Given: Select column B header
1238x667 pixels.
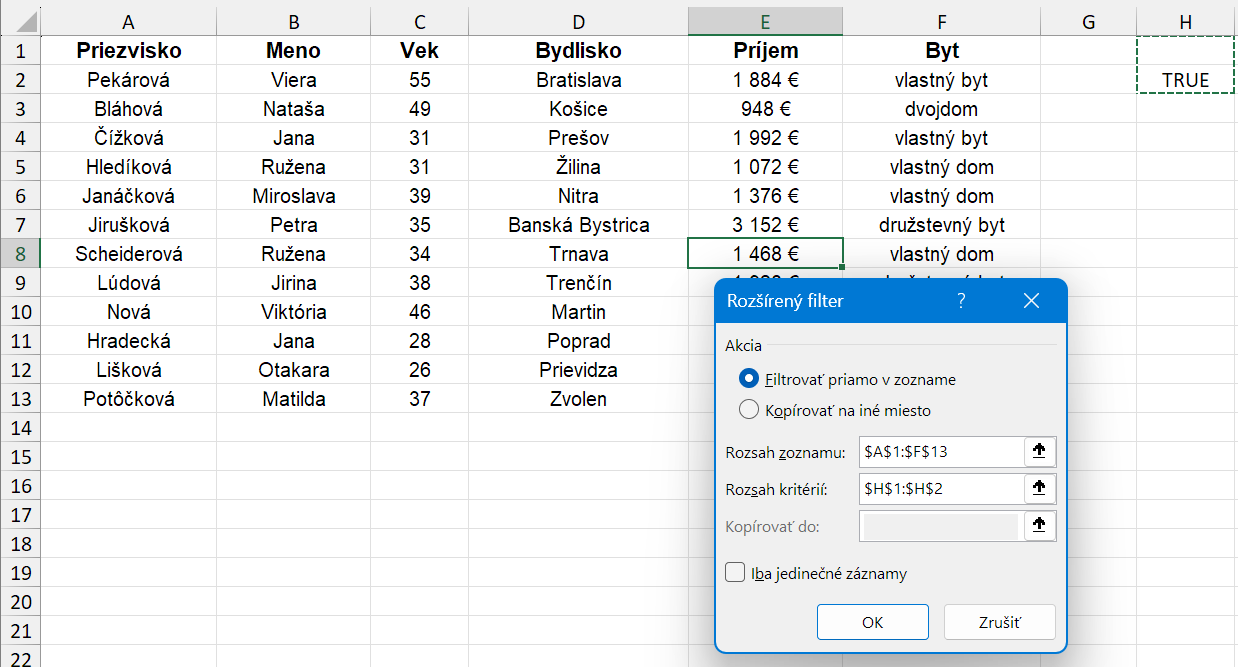Looking at the screenshot, I should [293, 22].
